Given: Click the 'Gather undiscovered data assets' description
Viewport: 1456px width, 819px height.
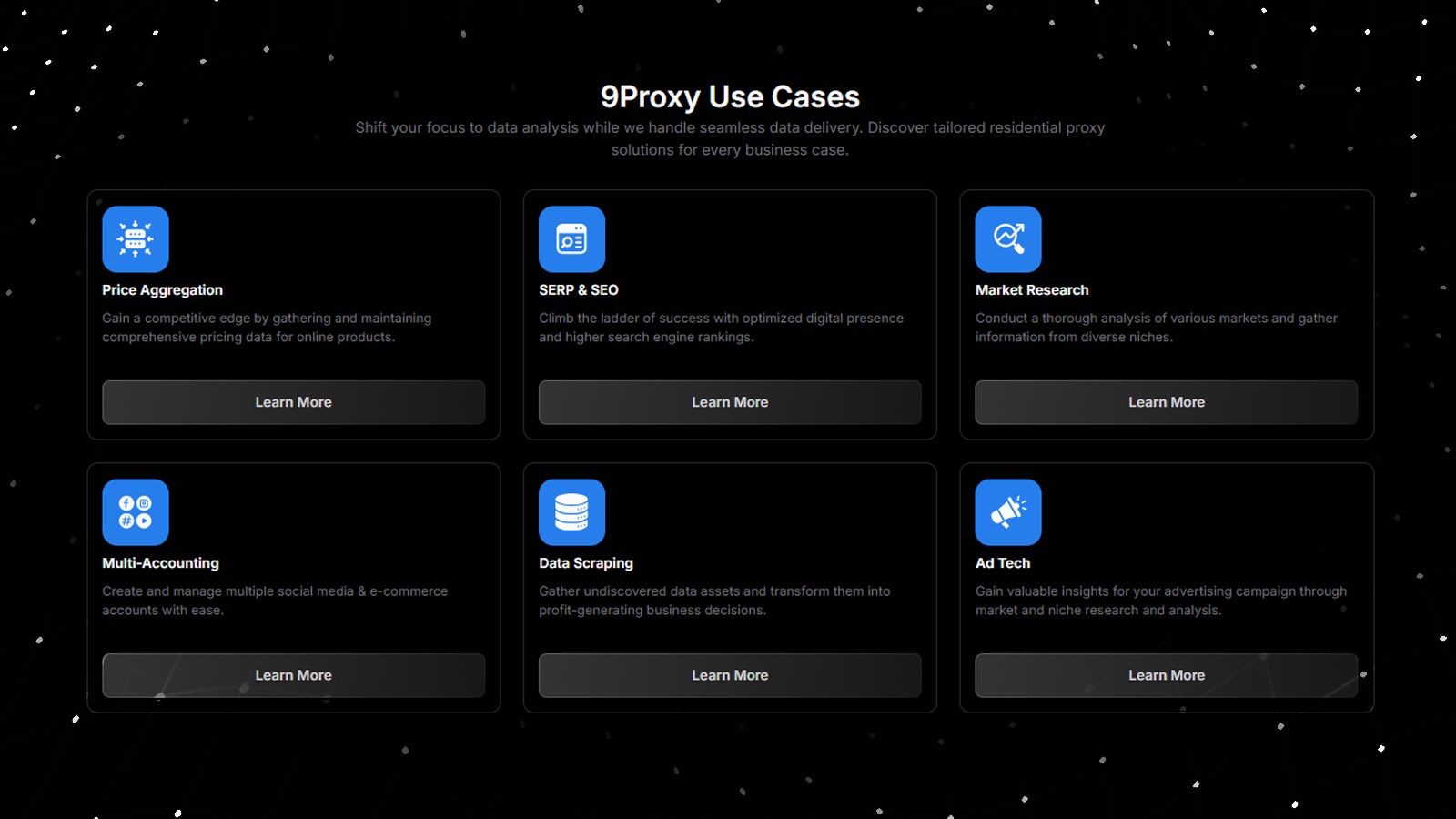Looking at the screenshot, I should pyautogui.click(x=714, y=601).
